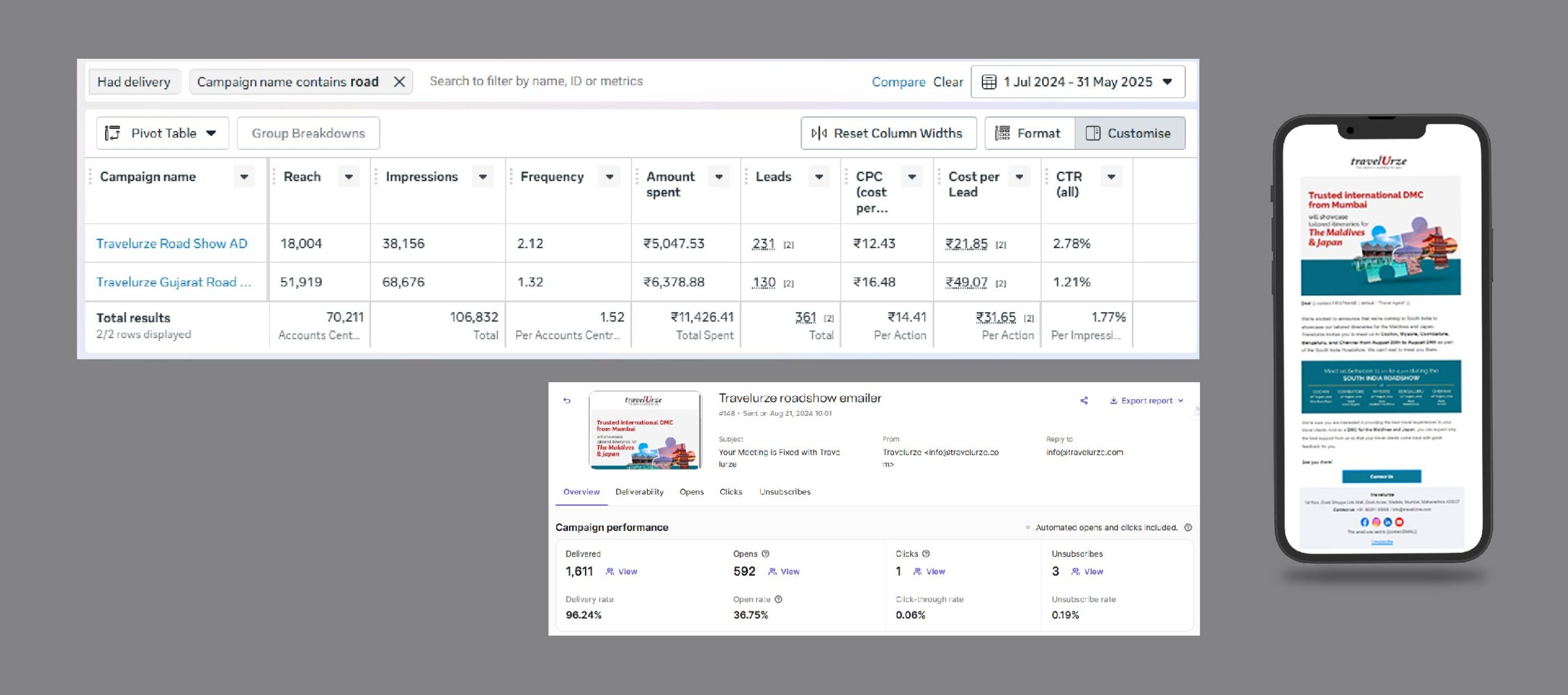This screenshot has width=1568, height=695.
Task: Click the share icon in emailer report
Action: click(x=1084, y=400)
